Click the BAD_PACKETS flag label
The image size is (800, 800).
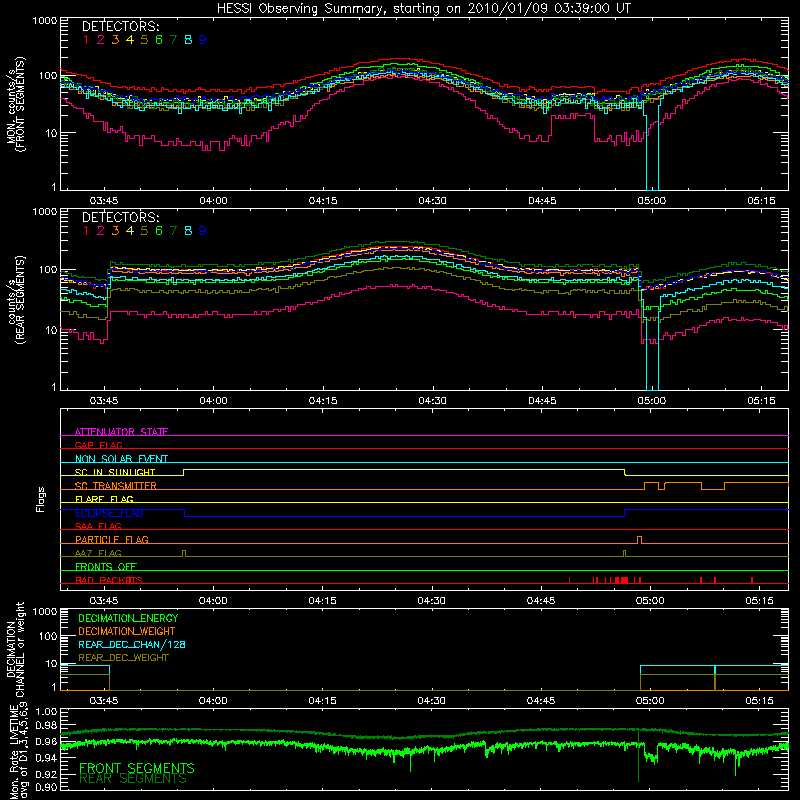109,580
